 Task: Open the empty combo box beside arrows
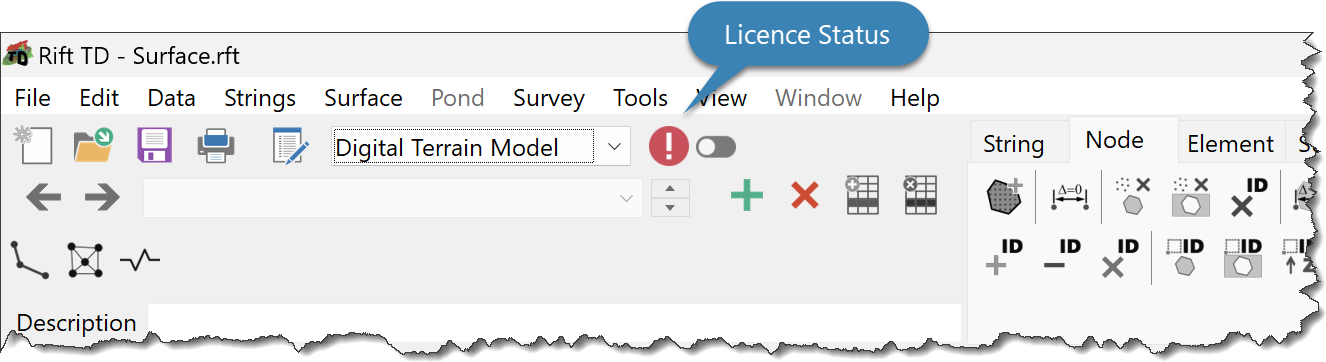(x=393, y=198)
